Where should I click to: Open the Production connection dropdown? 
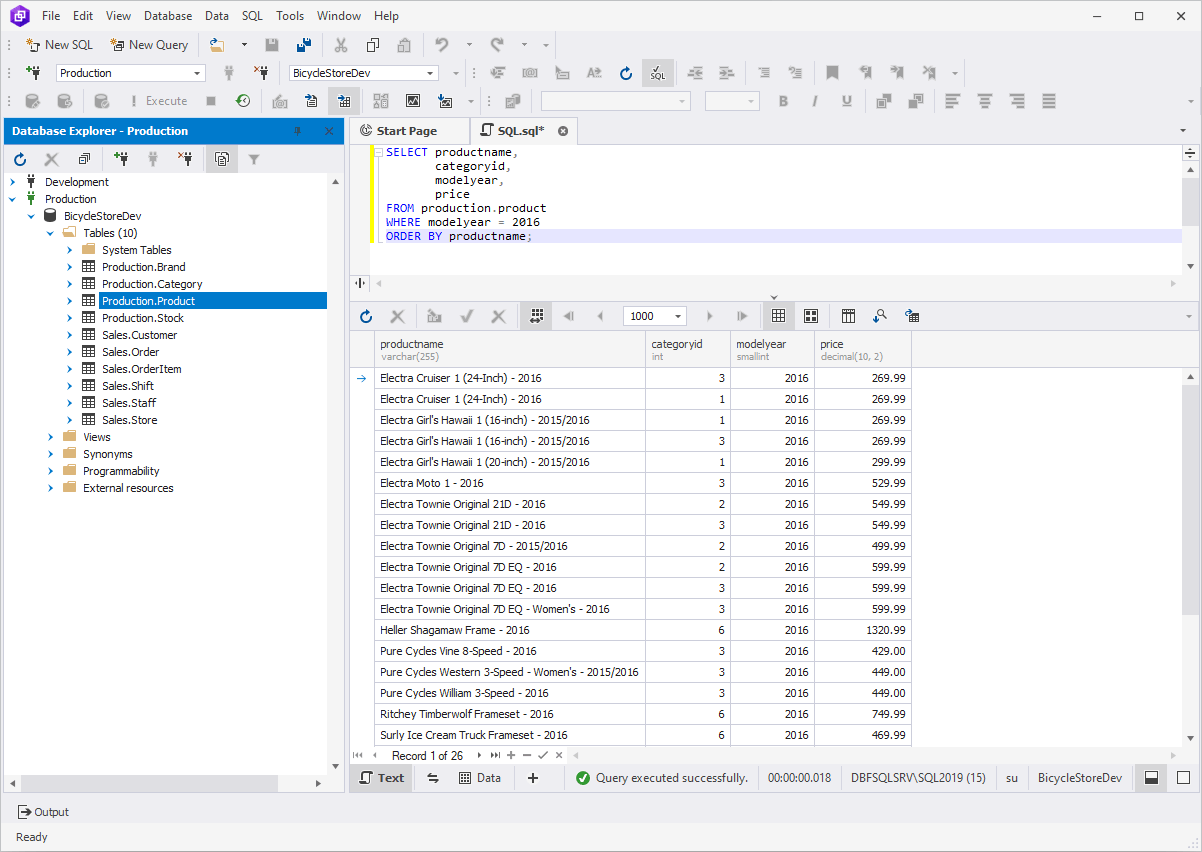(x=197, y=73)
